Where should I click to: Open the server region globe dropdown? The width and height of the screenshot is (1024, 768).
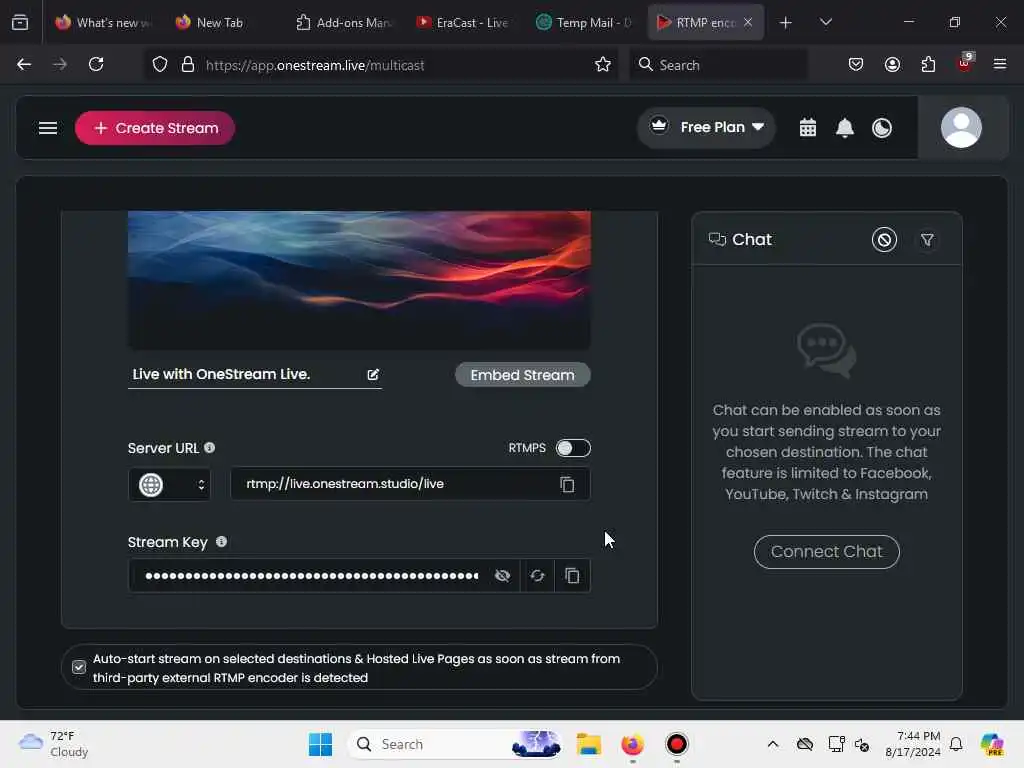point(170,485)
